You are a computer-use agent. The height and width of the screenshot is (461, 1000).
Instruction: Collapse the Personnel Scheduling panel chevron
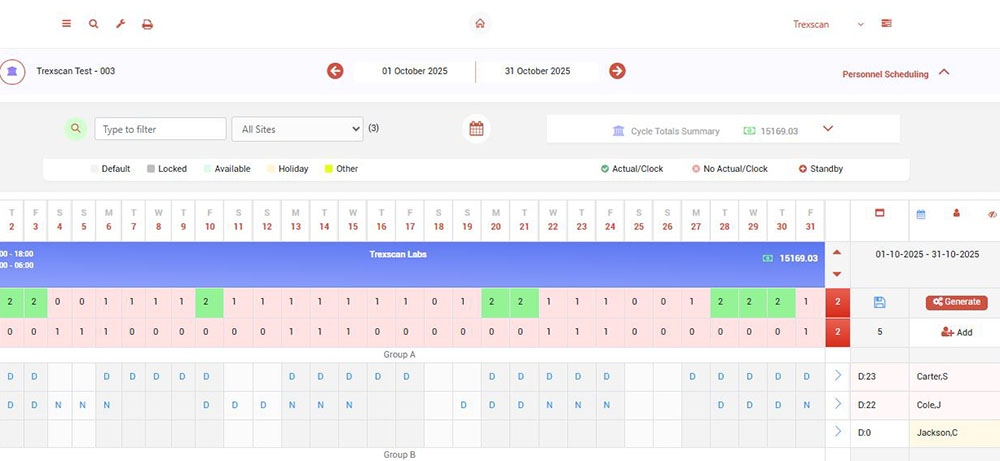pos(944,72)
